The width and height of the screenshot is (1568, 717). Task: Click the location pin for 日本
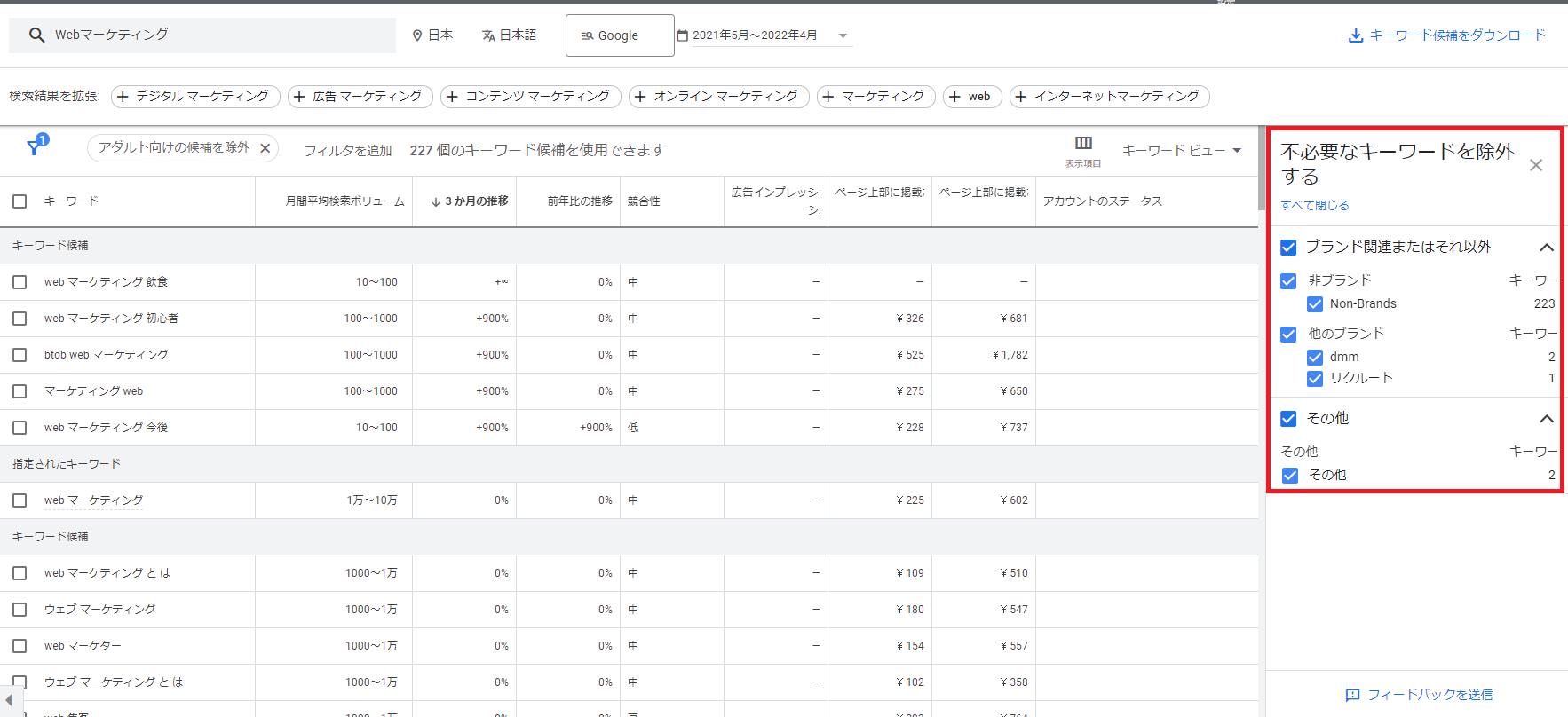click(x=417, y=35)
